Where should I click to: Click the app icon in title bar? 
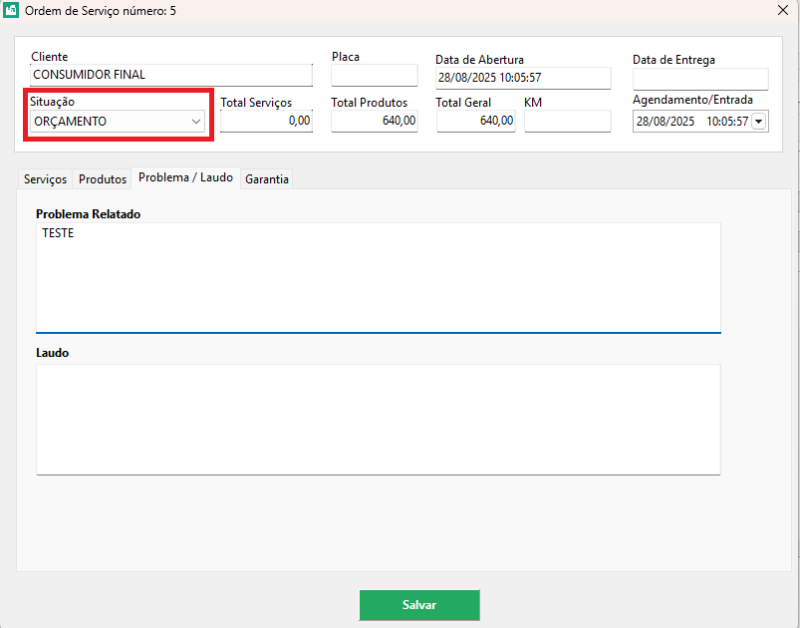[11, 10]
